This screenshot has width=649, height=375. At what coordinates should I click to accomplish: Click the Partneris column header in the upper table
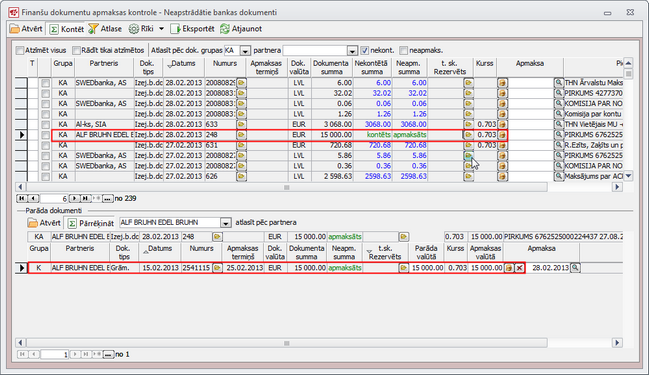click(104, 67)
